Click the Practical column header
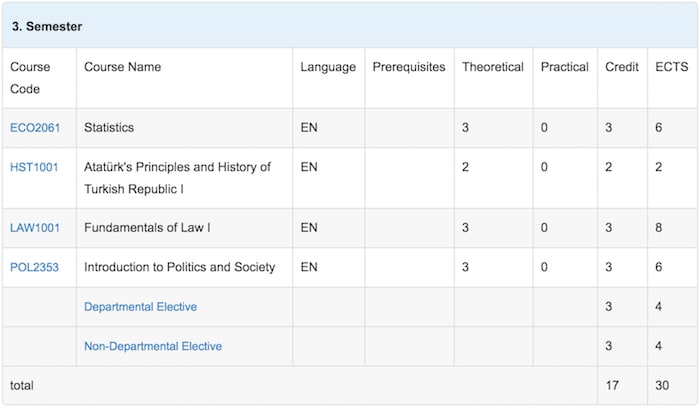700x408 pixels. tap(565, 67)
